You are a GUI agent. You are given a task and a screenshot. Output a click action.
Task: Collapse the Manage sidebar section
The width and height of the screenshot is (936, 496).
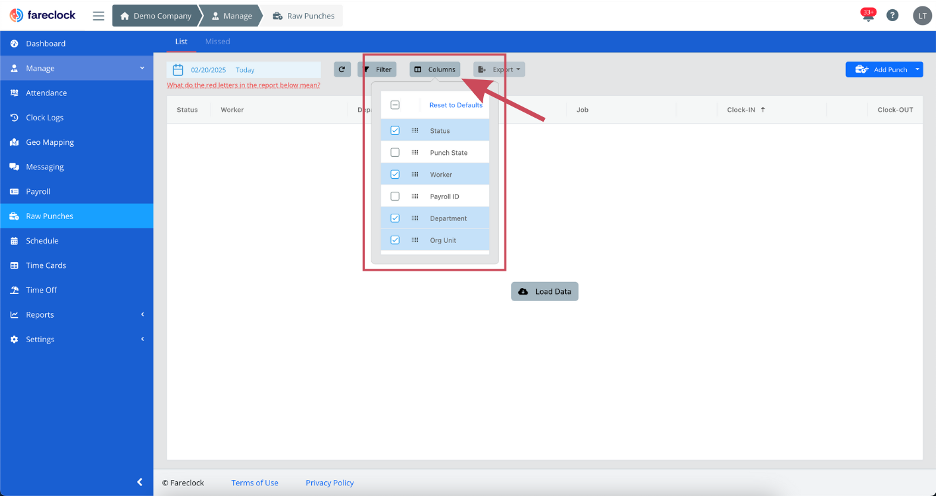76,69
